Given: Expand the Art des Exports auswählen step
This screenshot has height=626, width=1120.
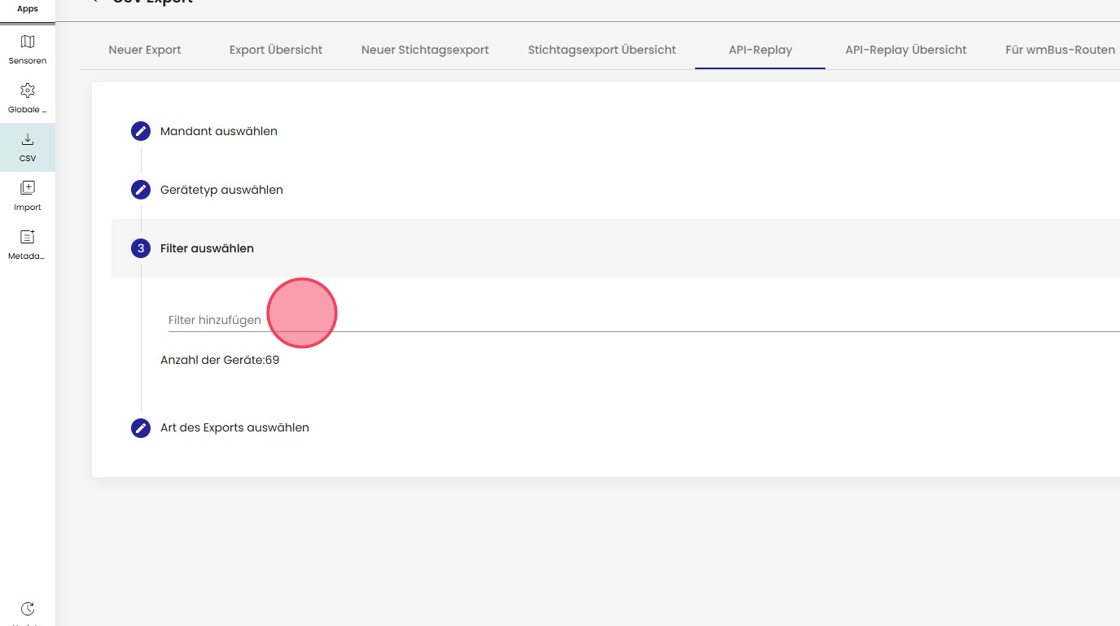Looking at the screenshot, I should pos(234,428).
